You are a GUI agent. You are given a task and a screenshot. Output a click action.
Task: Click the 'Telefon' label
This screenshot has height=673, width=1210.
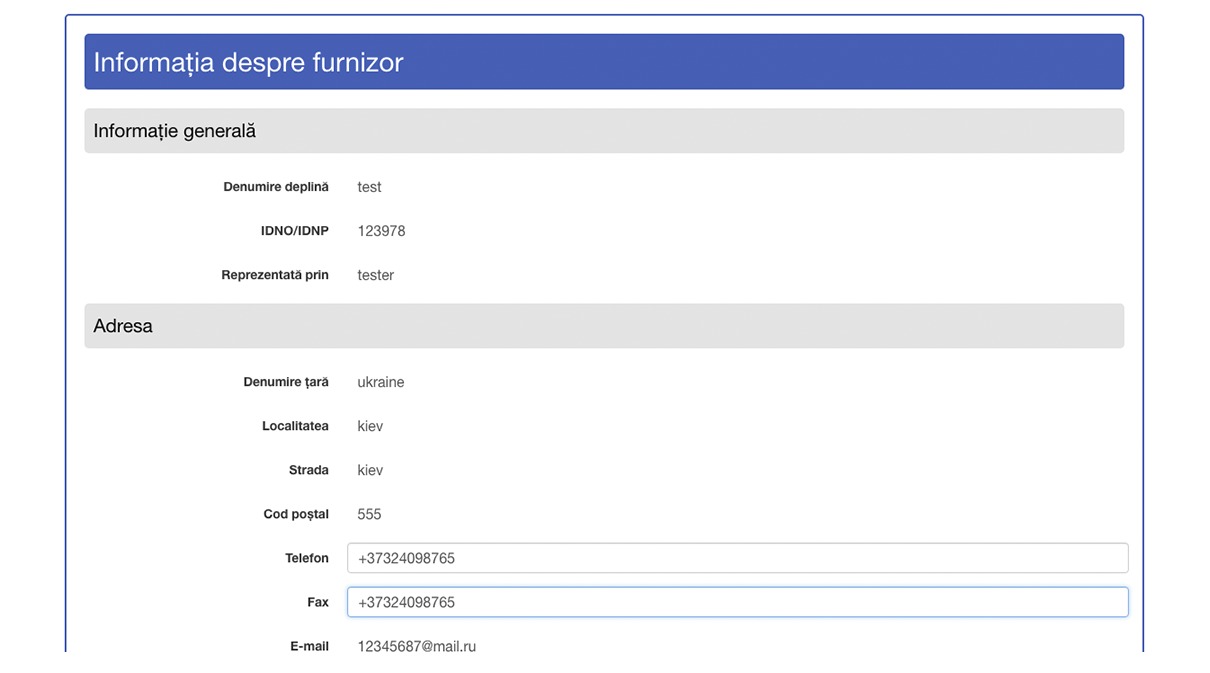307,558
